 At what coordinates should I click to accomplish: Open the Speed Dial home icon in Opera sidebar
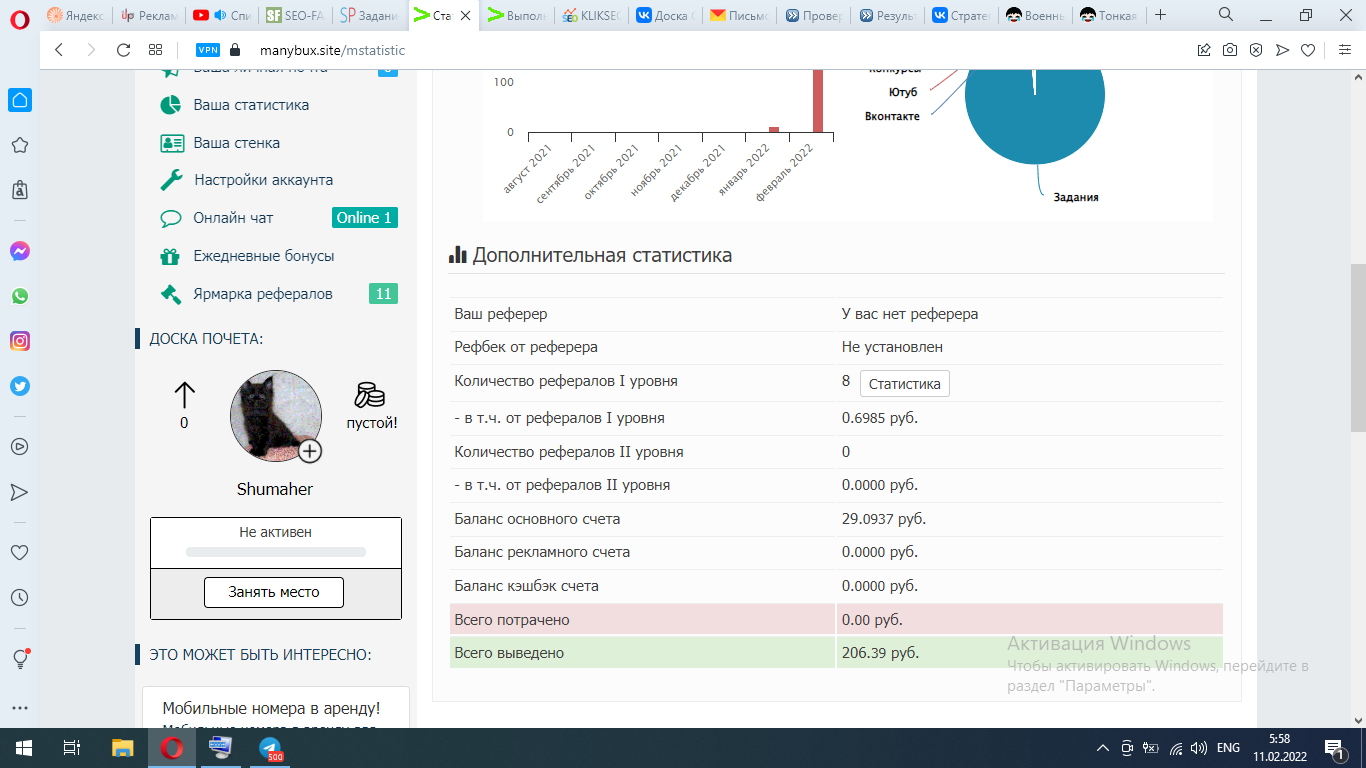coord(20,100)
